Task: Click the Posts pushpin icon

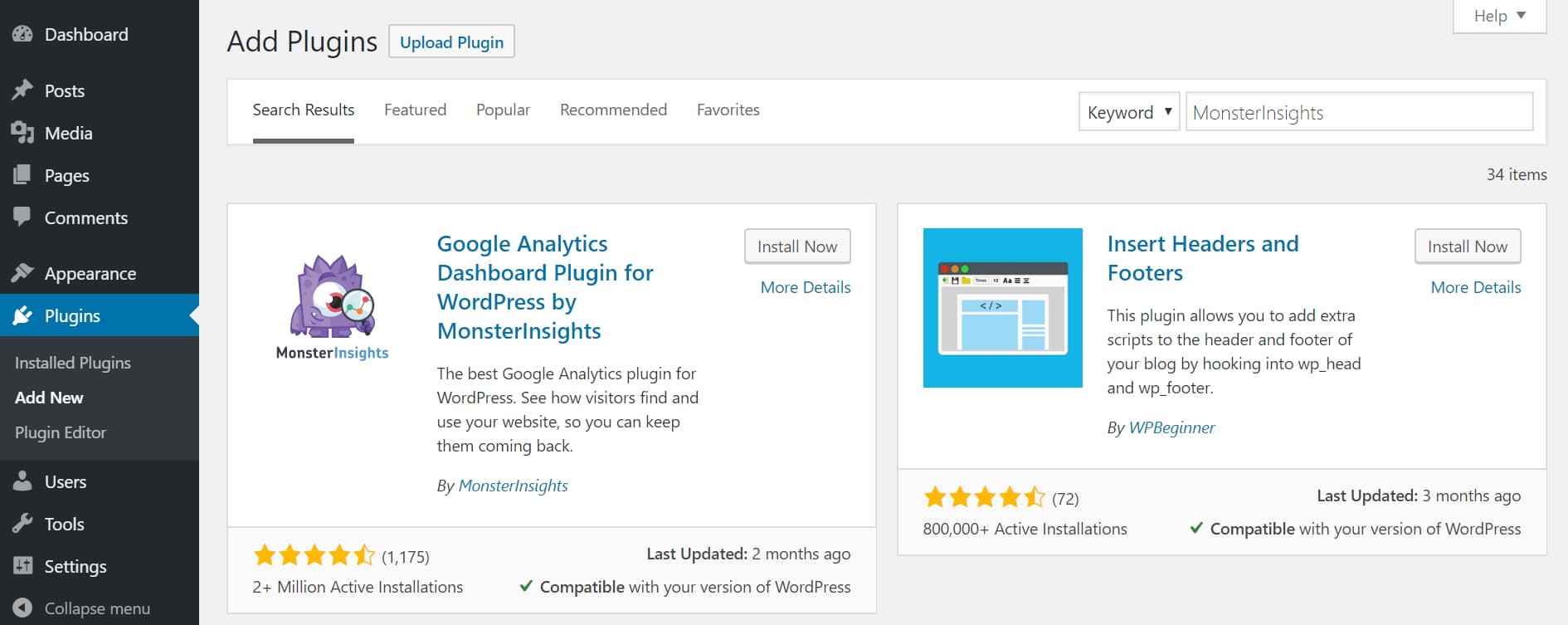Action: tap(22, 90)
